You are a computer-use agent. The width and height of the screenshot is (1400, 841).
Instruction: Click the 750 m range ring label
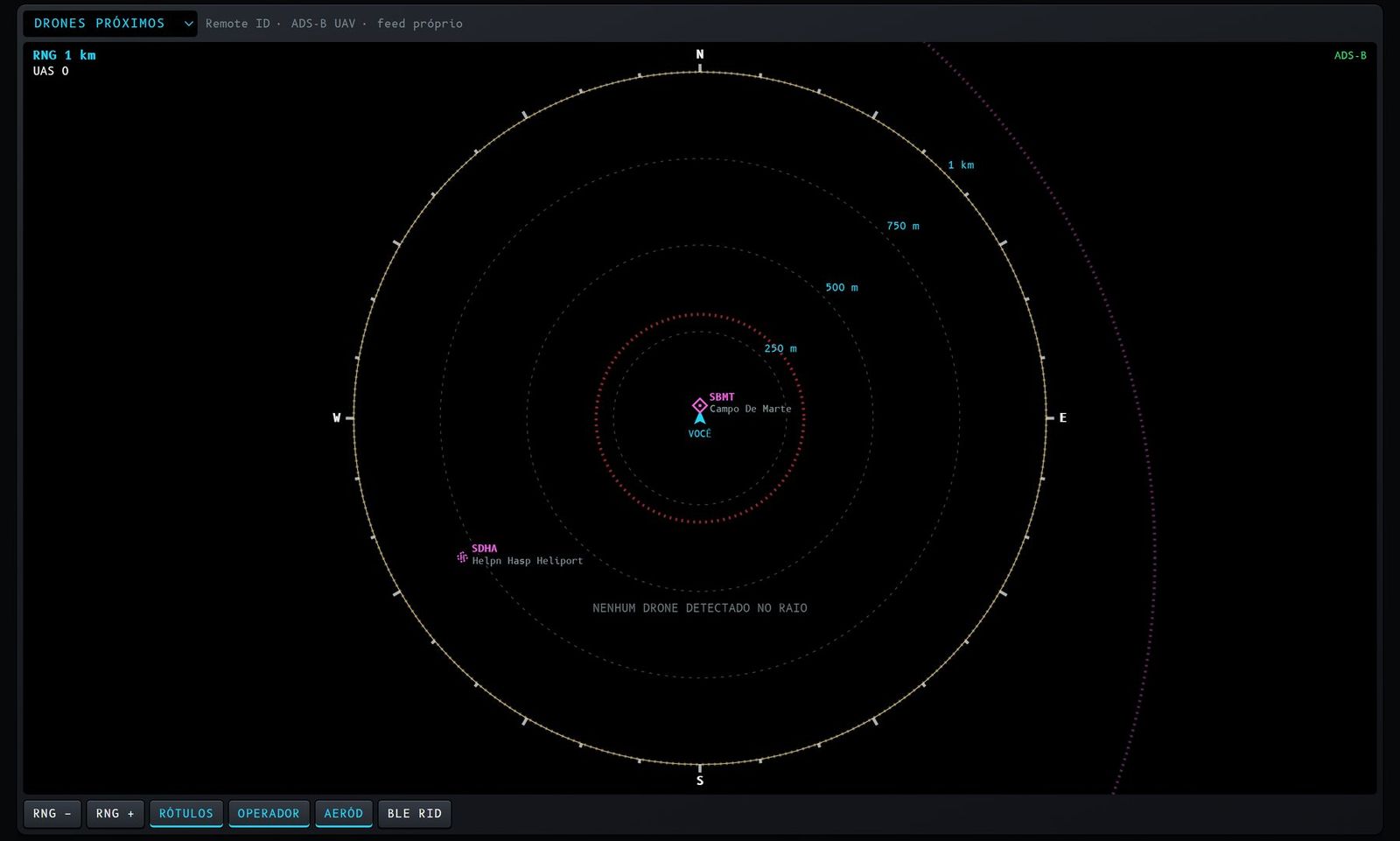(x=903, y=226)
